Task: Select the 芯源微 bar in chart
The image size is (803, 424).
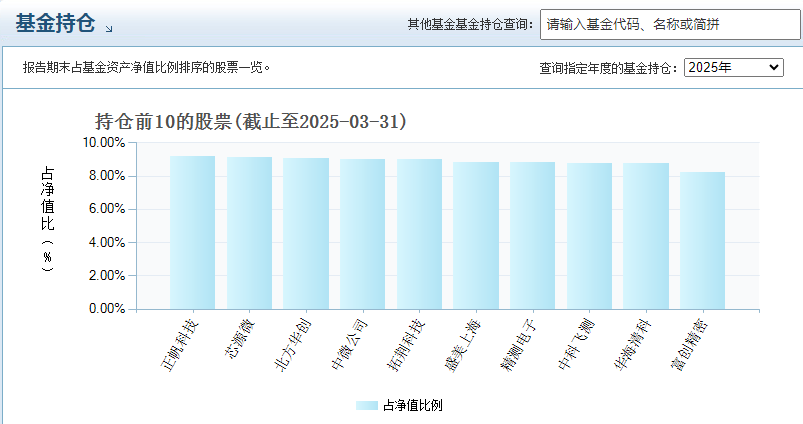Action: coord(249,234)
